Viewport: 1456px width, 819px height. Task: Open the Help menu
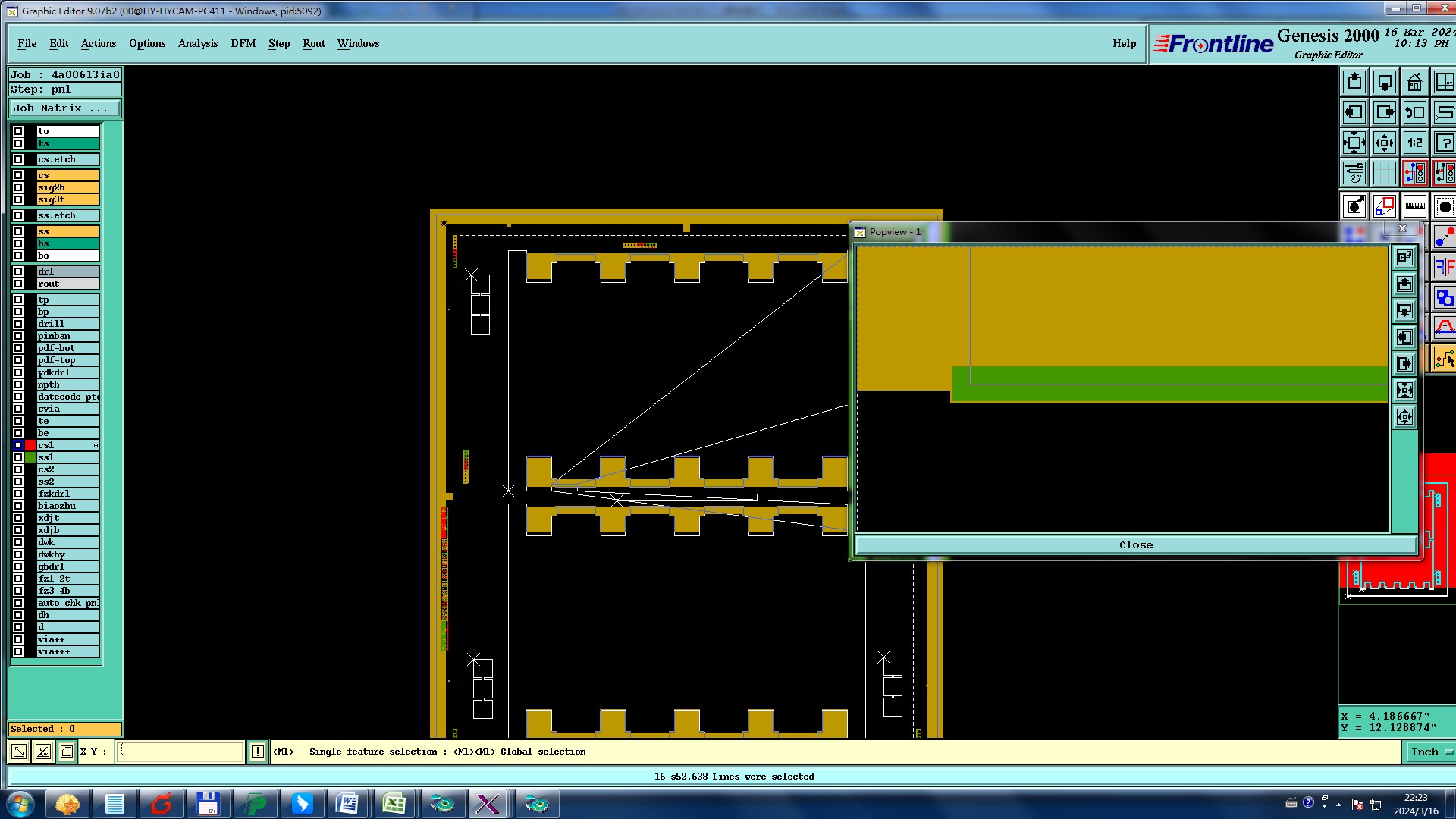click(x=1125, y=43)
